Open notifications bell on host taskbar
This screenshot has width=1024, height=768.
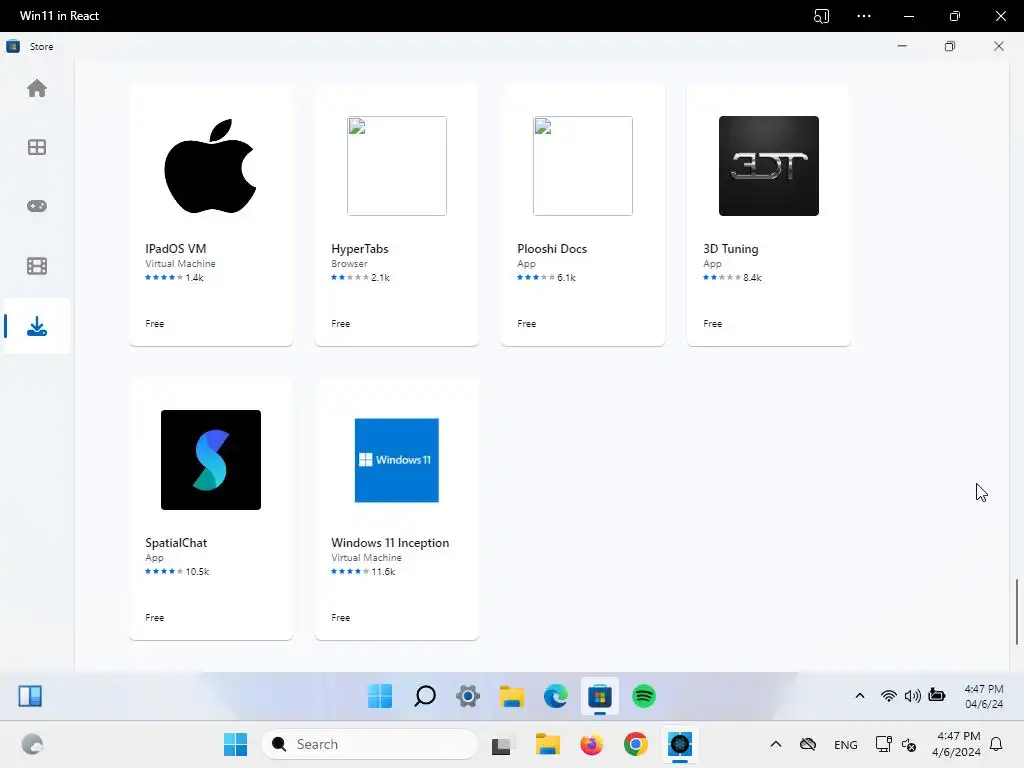click(x=996, y=744)
